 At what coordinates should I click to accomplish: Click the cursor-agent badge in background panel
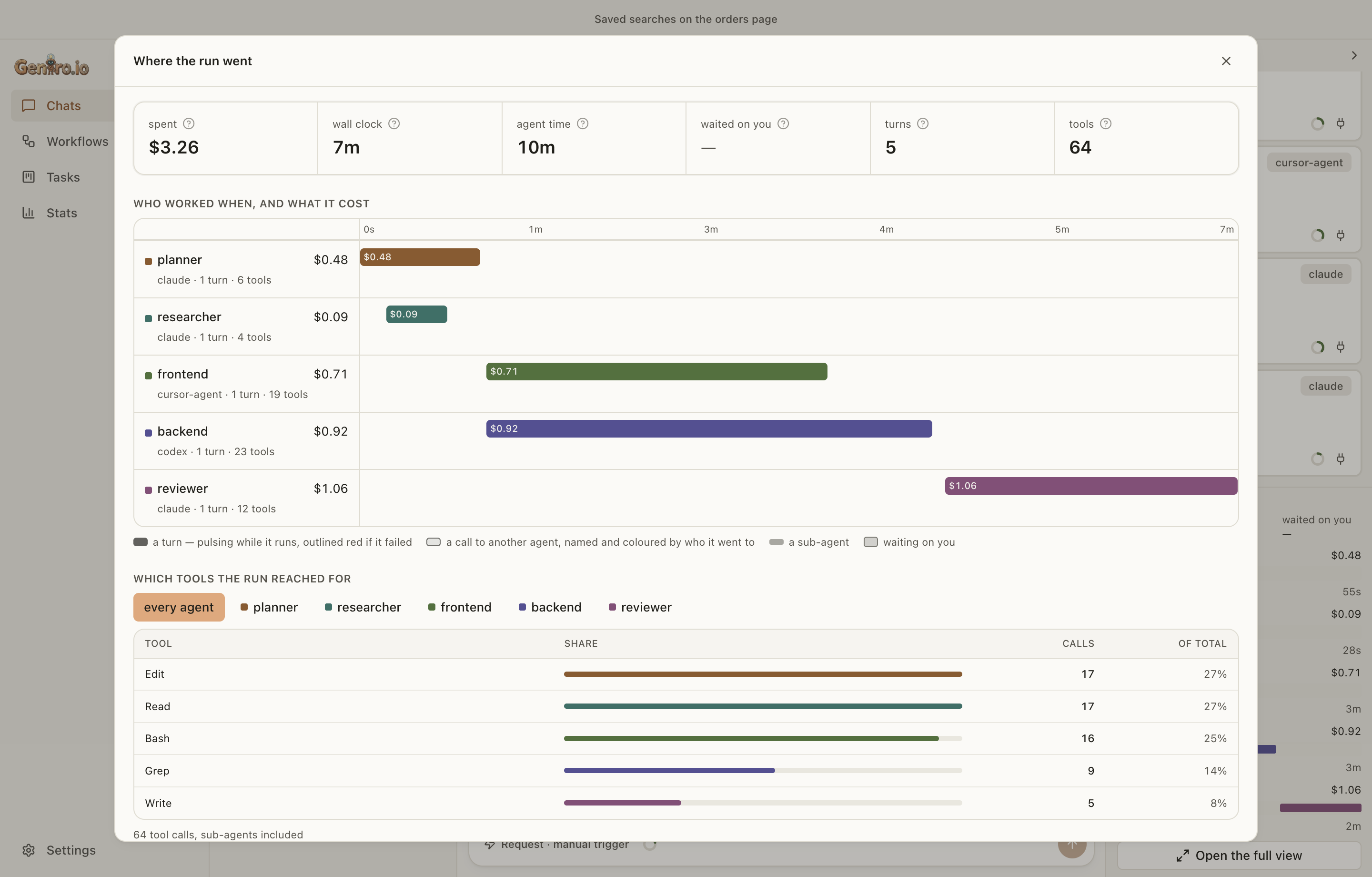coord(1309,163)
